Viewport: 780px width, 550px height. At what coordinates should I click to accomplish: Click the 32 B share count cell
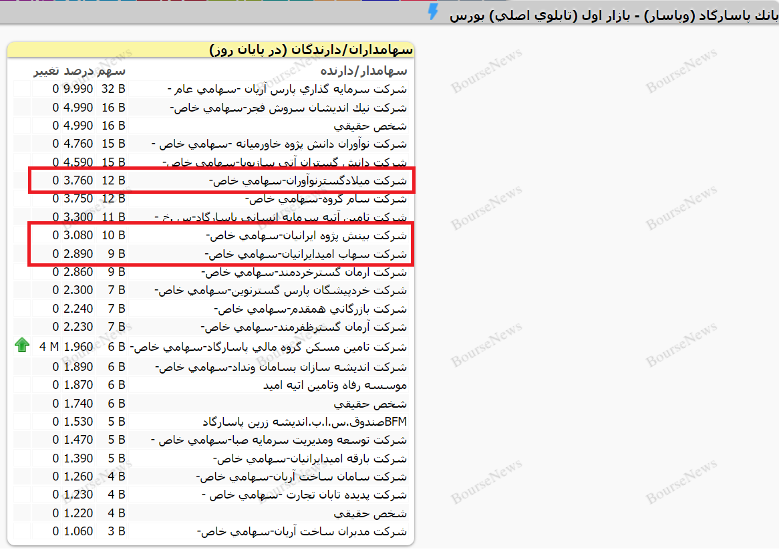113,89
